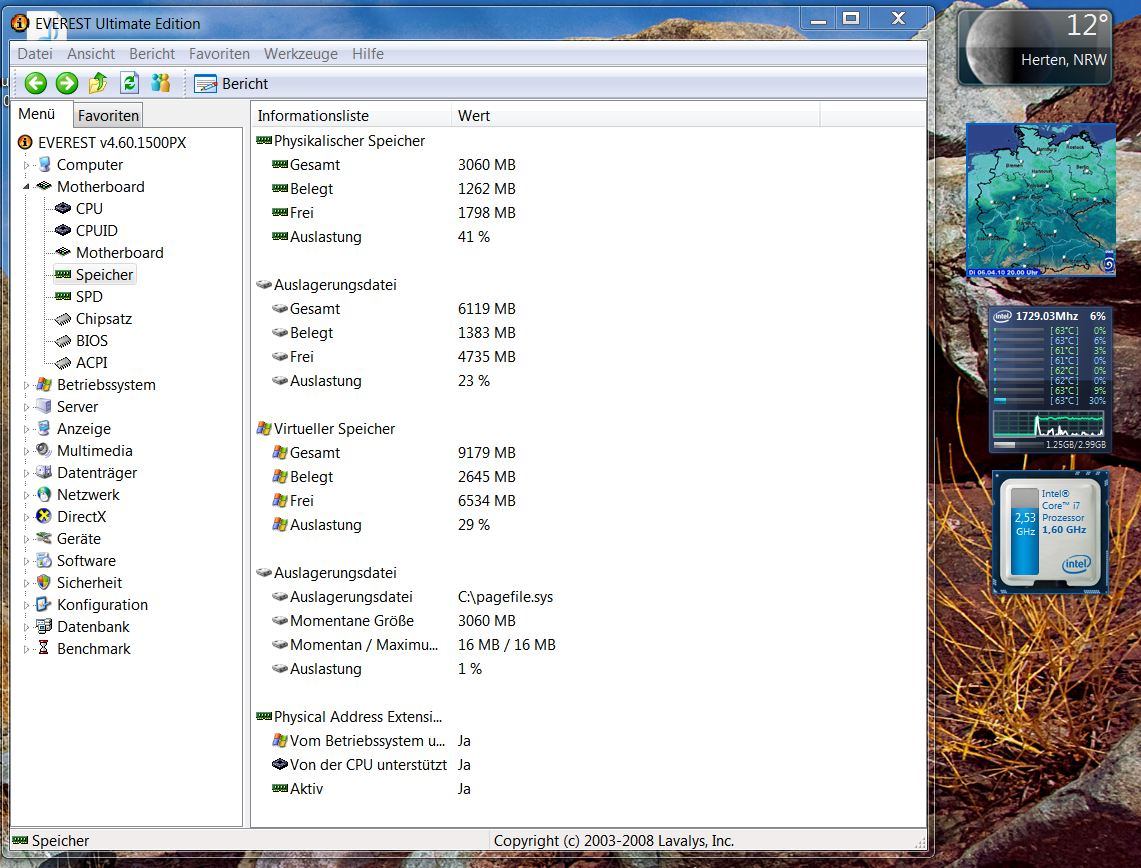Open the Bericht menu in menu bar
The height and width of the screenshot is (868, 1141).
152,54
